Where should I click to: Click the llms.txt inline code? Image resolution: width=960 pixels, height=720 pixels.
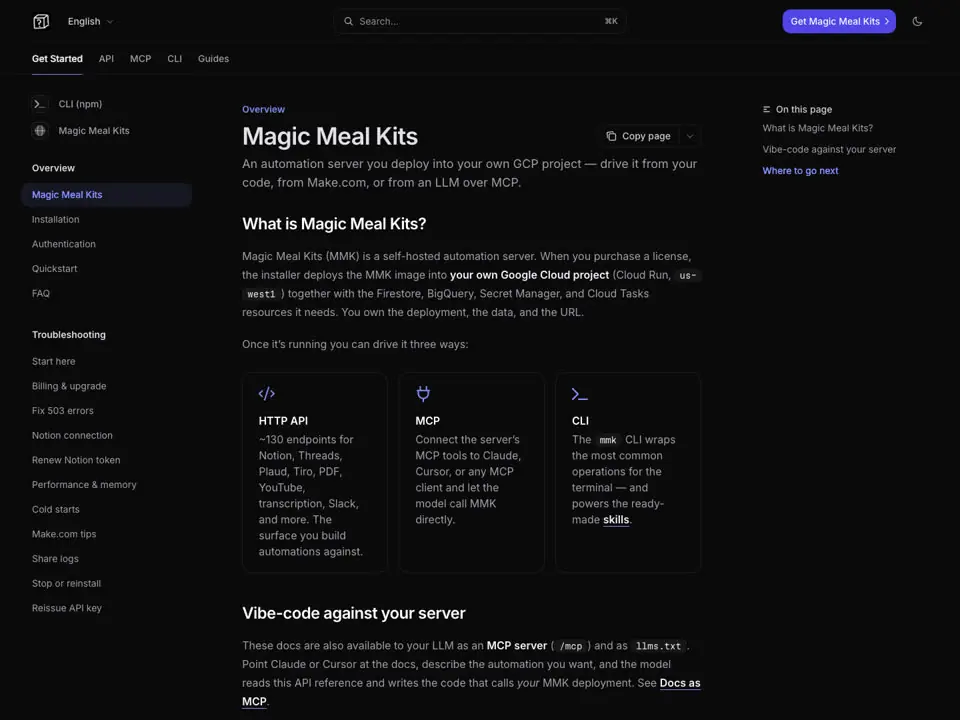tap(658, 646)
